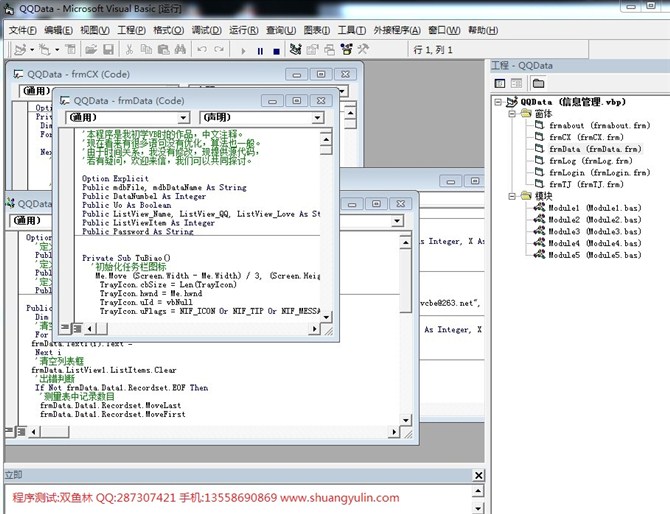This screenshot has height=514, width=670.
Task: Collapse the 窗体 forms folder
Action: [511, 114]
